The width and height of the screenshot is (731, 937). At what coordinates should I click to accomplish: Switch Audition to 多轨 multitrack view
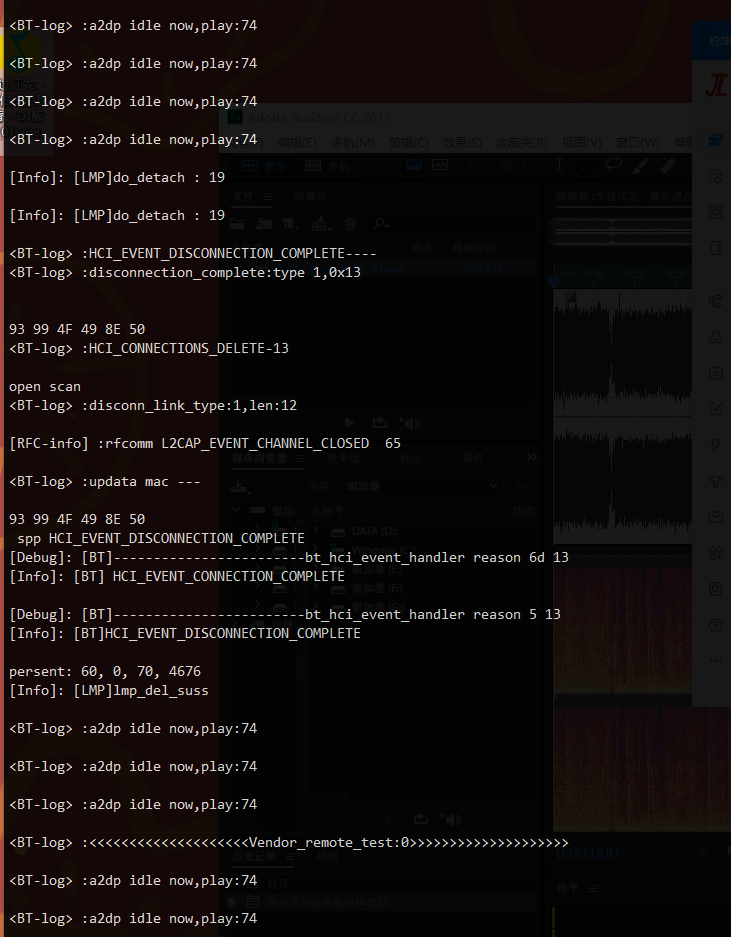pos(328,166)
